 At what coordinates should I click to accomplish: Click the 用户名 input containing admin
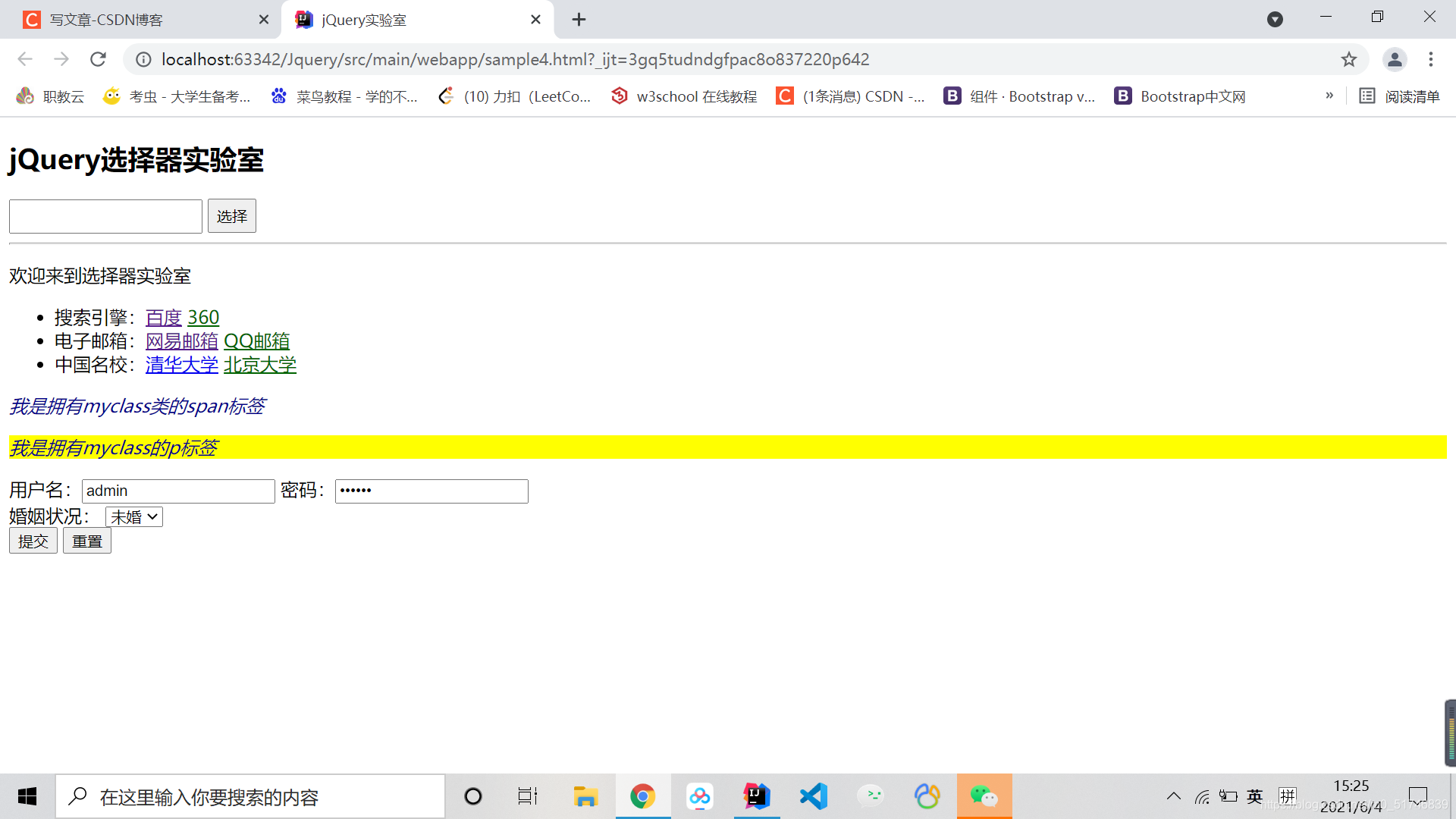[x=178, y=491]
